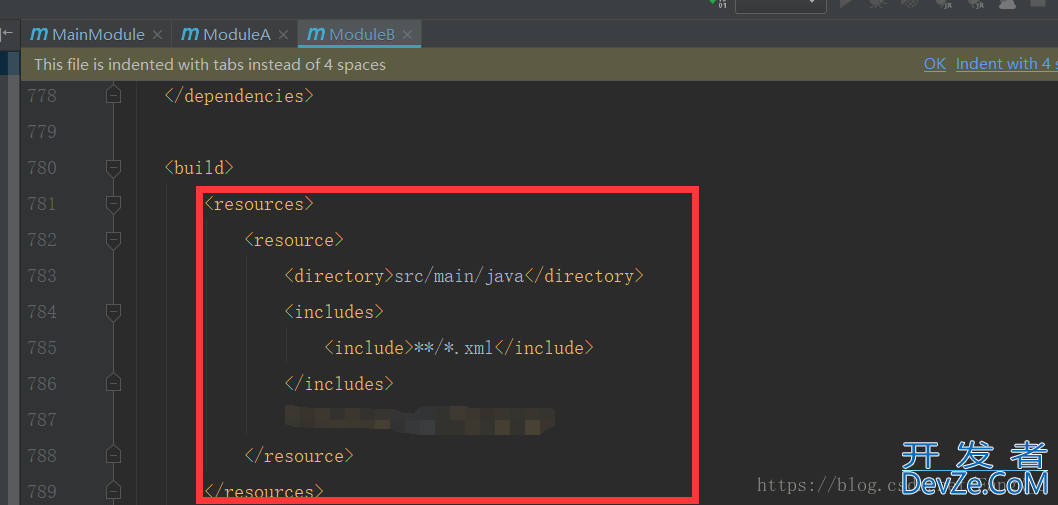
Task: Click line number 778 in gutter
Action: 42,96
